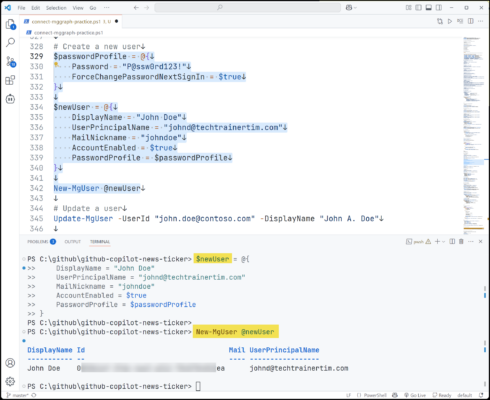Click the editor minimap
This screenshot has height=400, width=490.
[x=474, y=135]
